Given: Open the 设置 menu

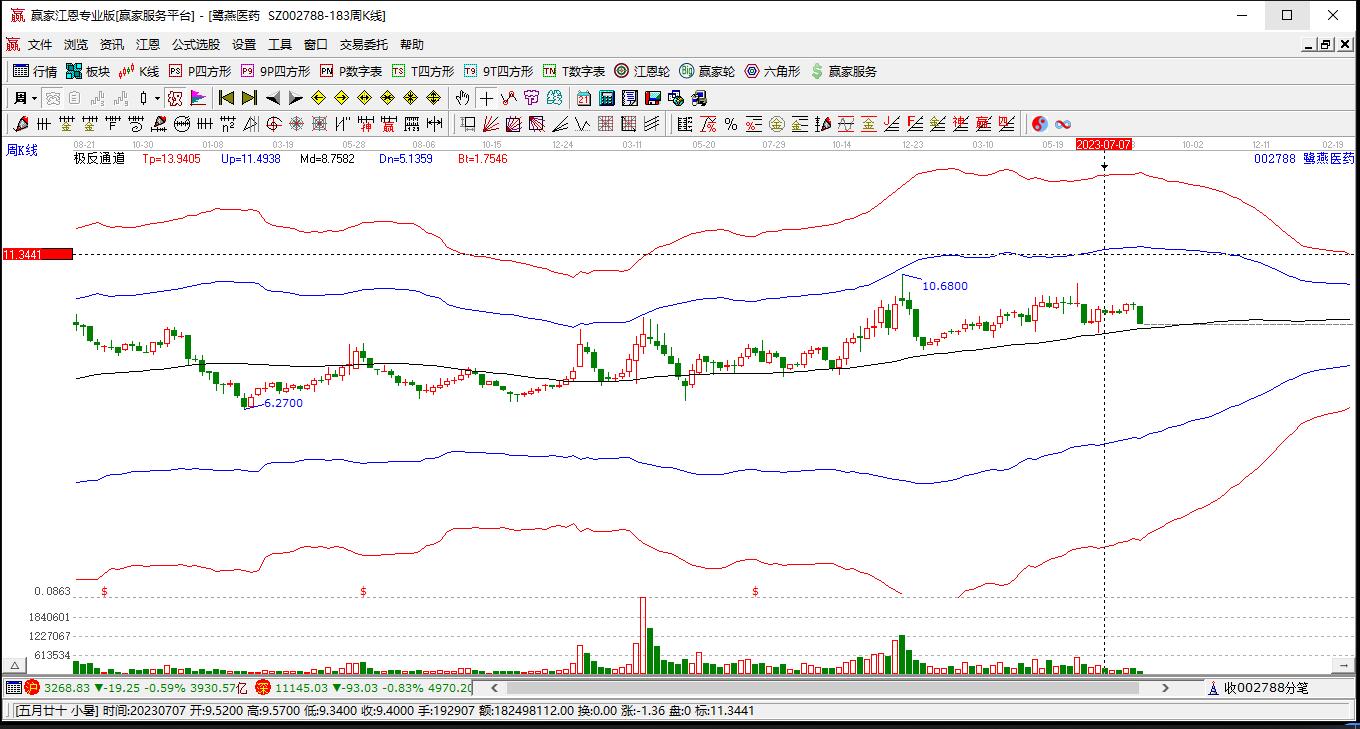Looking at the screenshot, I should coord(244,44).
